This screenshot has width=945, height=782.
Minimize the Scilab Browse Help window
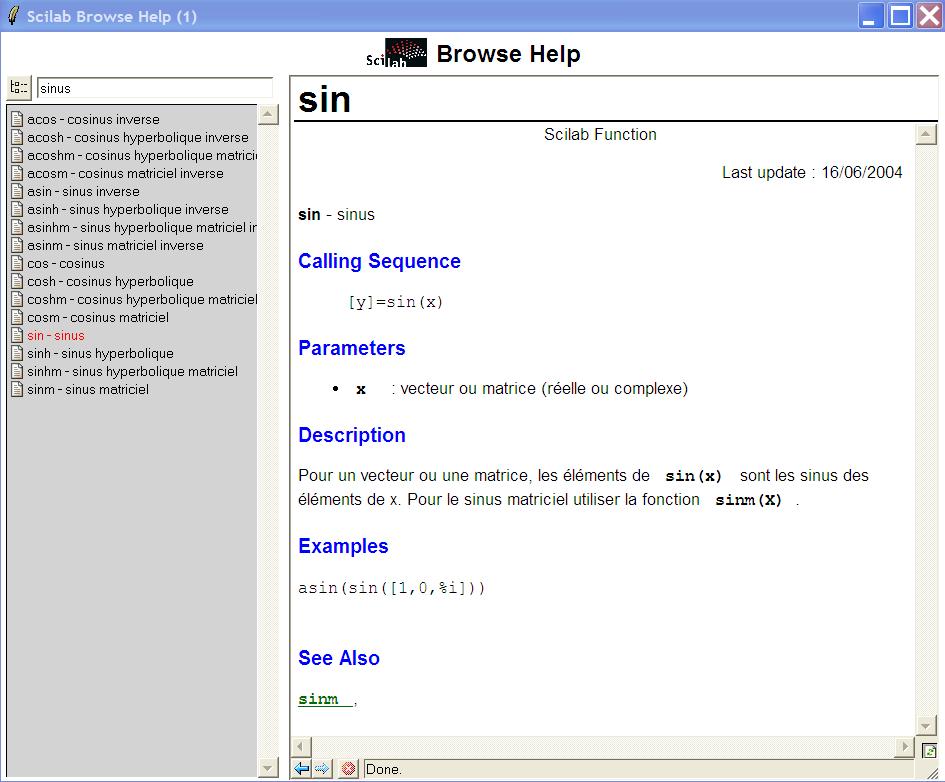(x=871, y=16)
